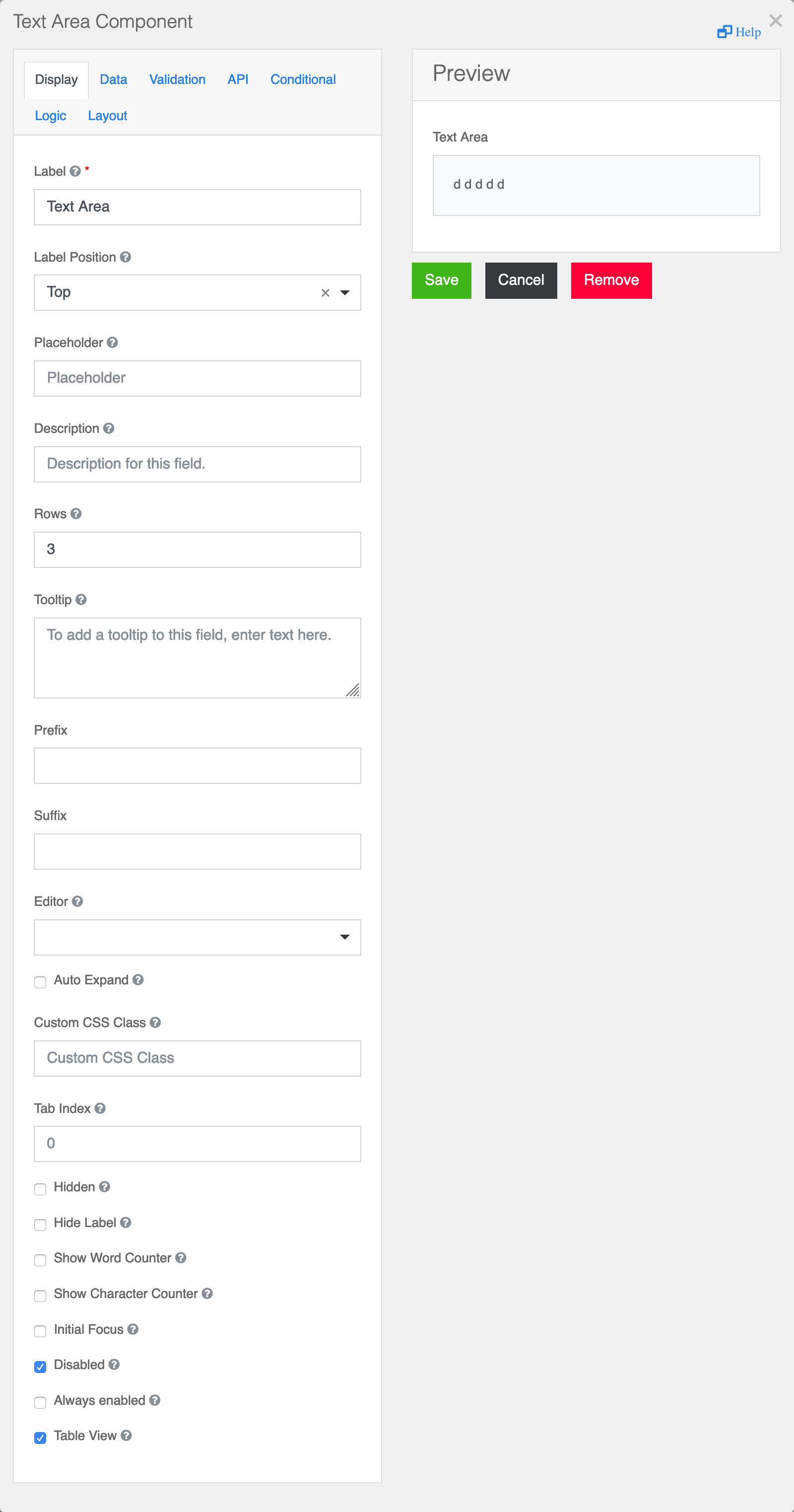Image resolution: width=794 pixels, height=1512 pixels.
Task: Toggle the Auto Expand checkbox
Action: click(40, 982)
